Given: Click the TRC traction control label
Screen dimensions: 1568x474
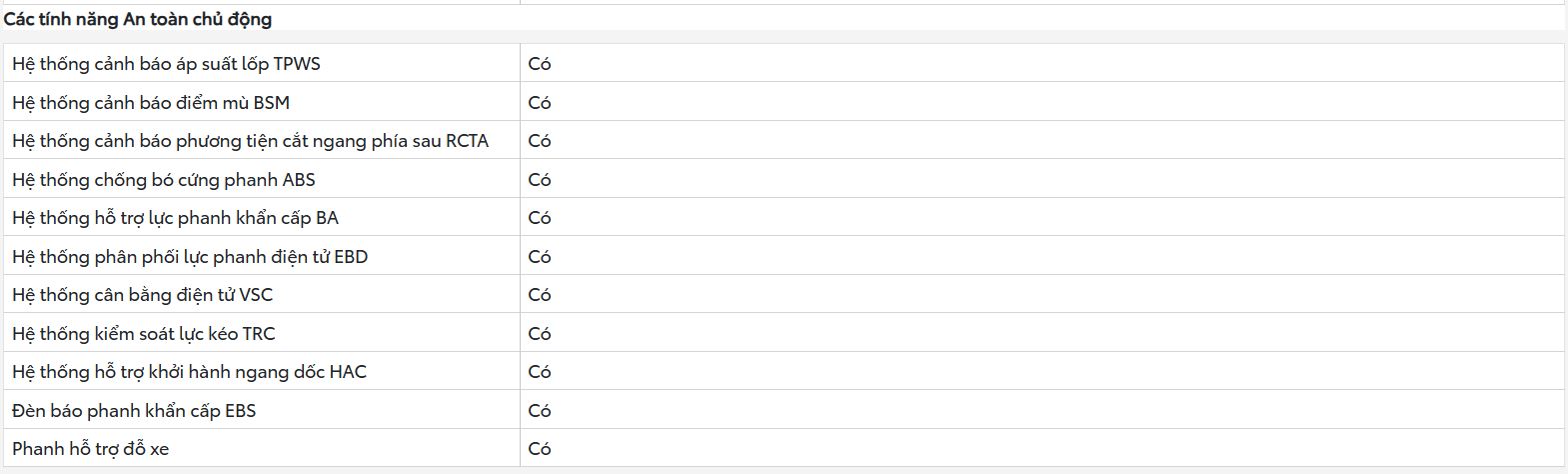Looking at the screenshot, I should tap(144, 333).
